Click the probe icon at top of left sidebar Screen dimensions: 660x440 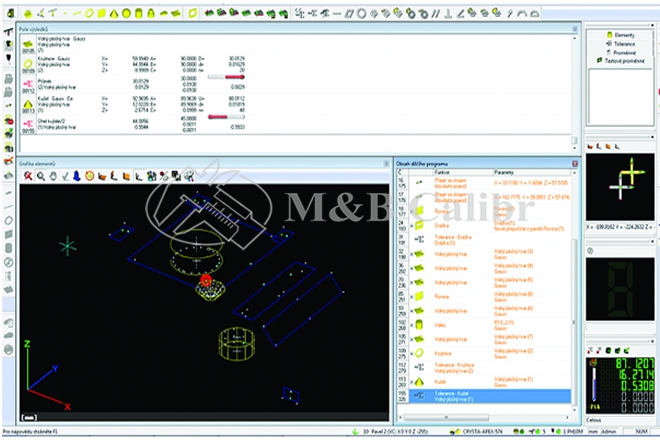pos(7,32)
